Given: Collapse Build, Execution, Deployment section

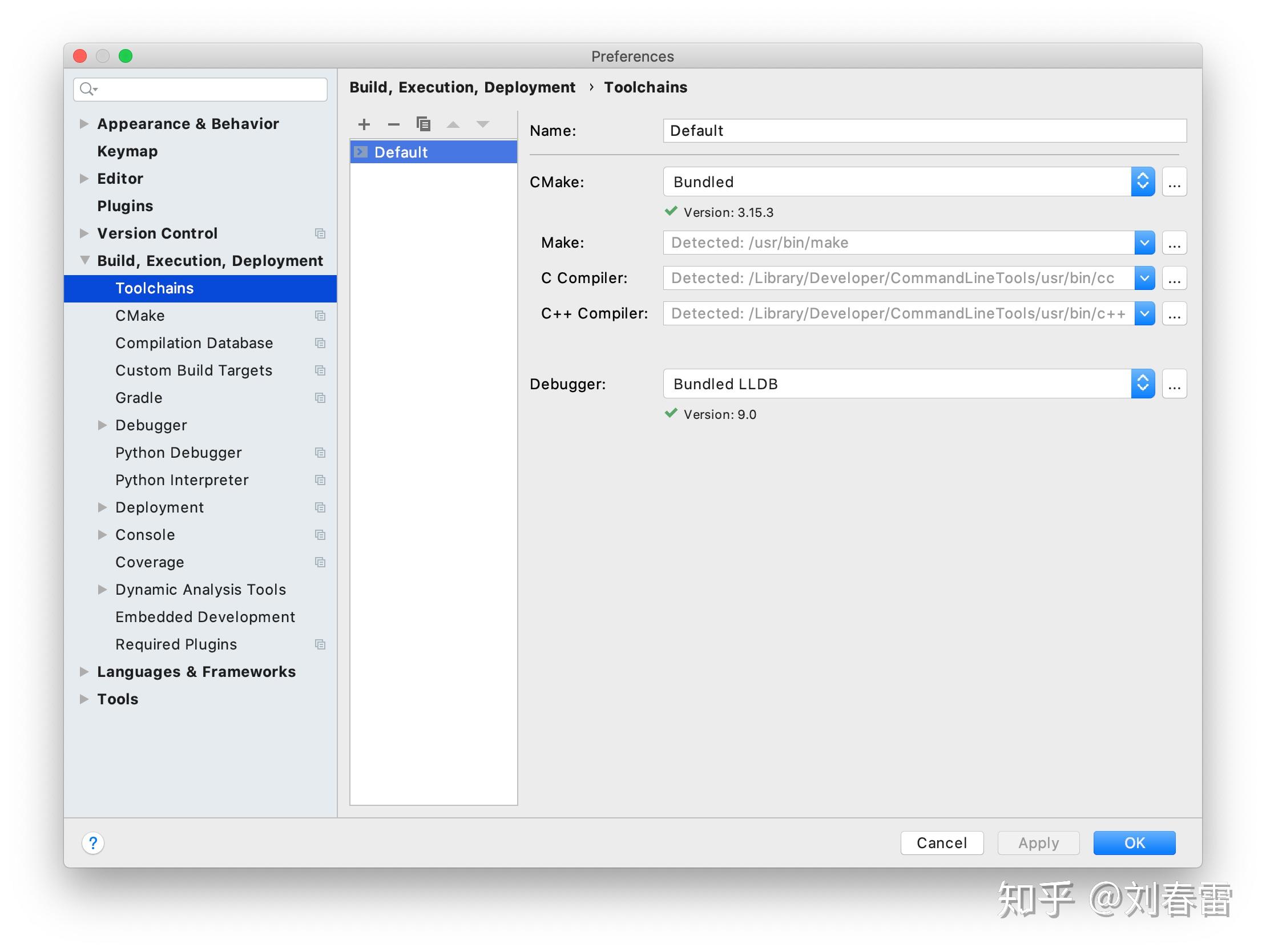Looking at the screenshot, I should click(84, 260).
